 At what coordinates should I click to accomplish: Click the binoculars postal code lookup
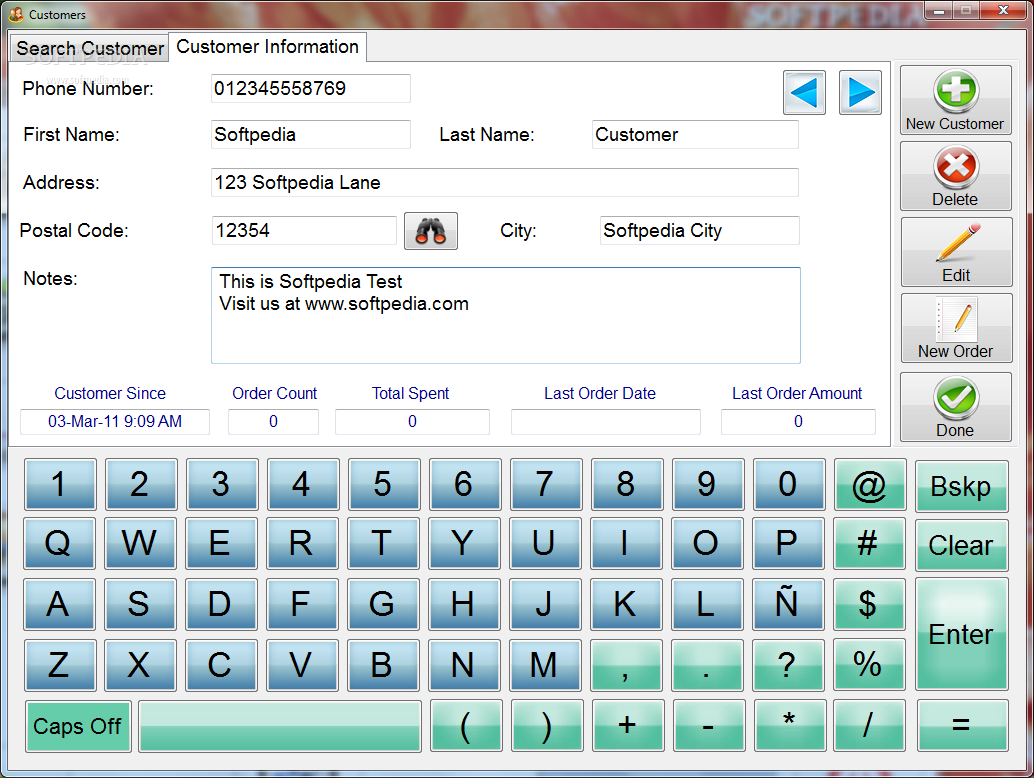[x=431, y=231]
